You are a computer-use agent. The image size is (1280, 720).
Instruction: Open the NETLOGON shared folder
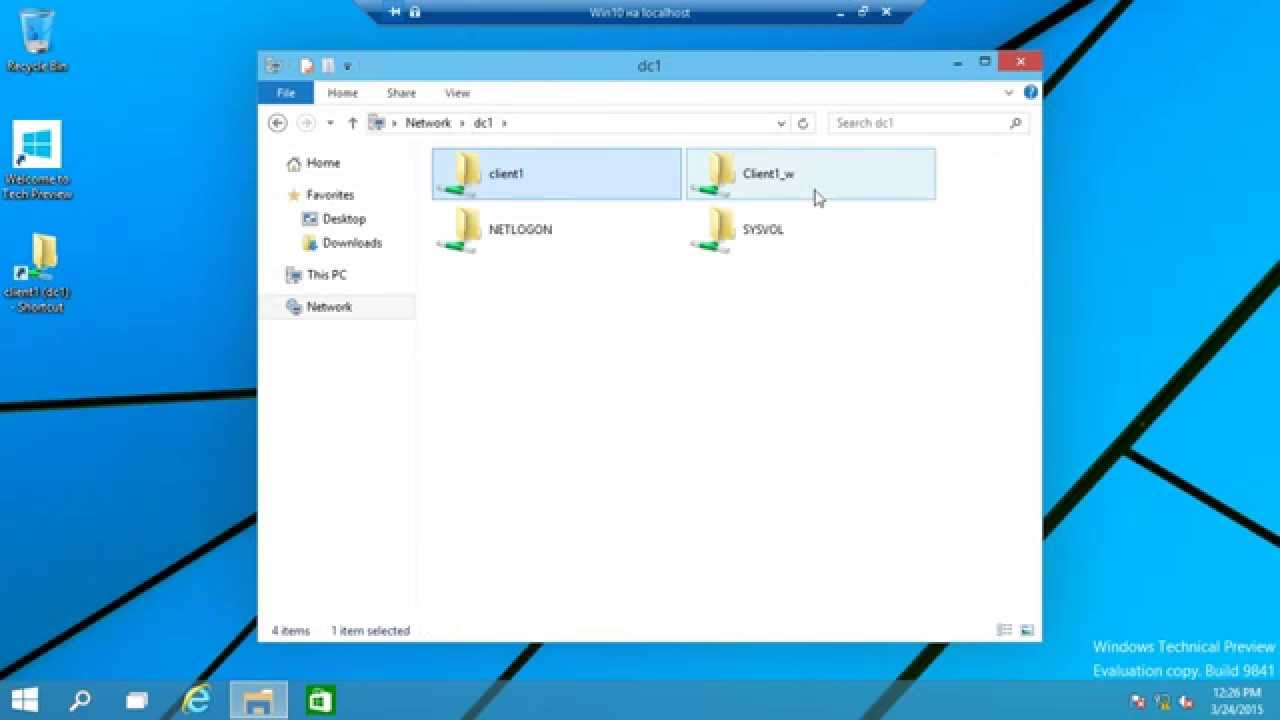pyautogui.click(x=557, y=230)
